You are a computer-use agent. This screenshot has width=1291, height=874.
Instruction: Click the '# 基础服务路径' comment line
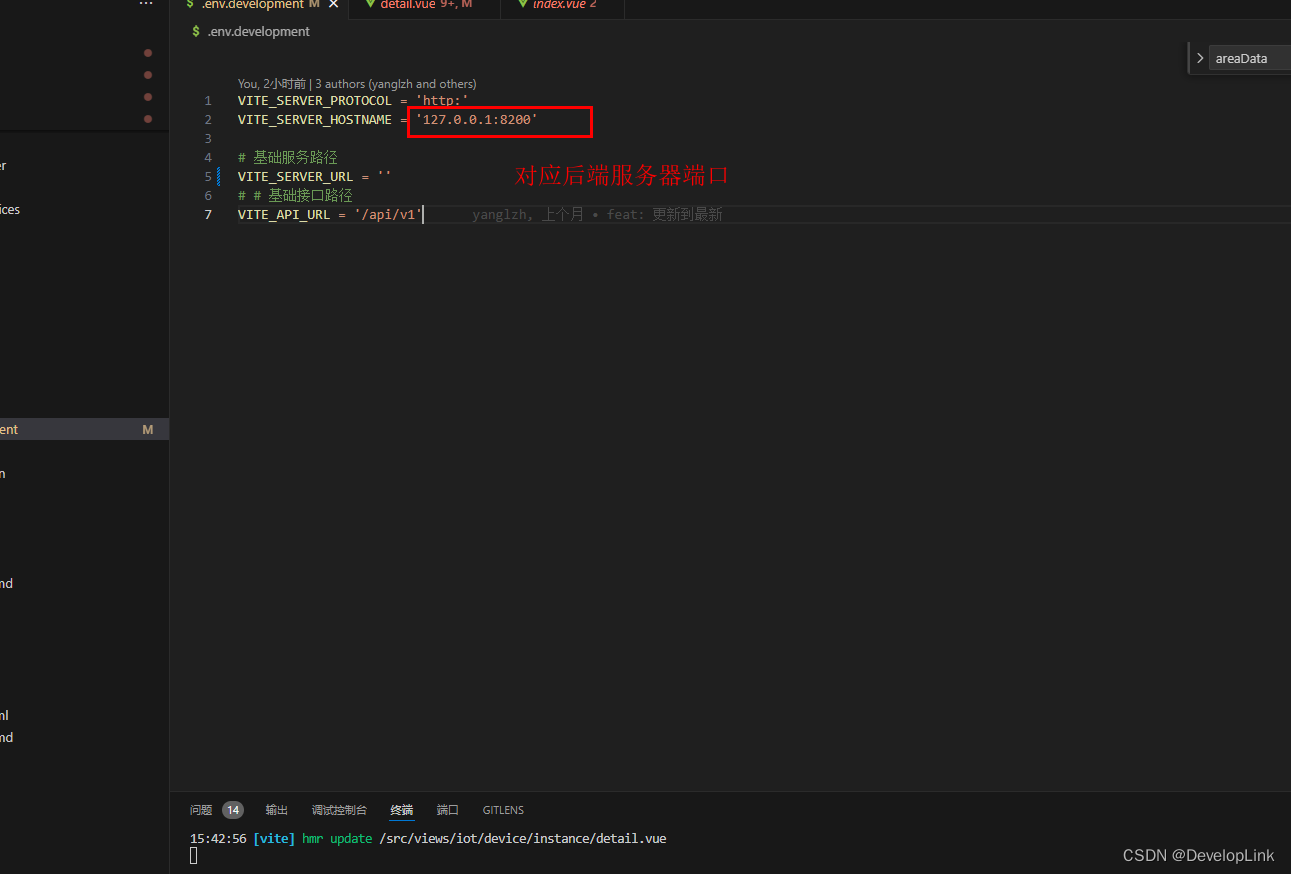pyautogui.click(x=288, y=158)
